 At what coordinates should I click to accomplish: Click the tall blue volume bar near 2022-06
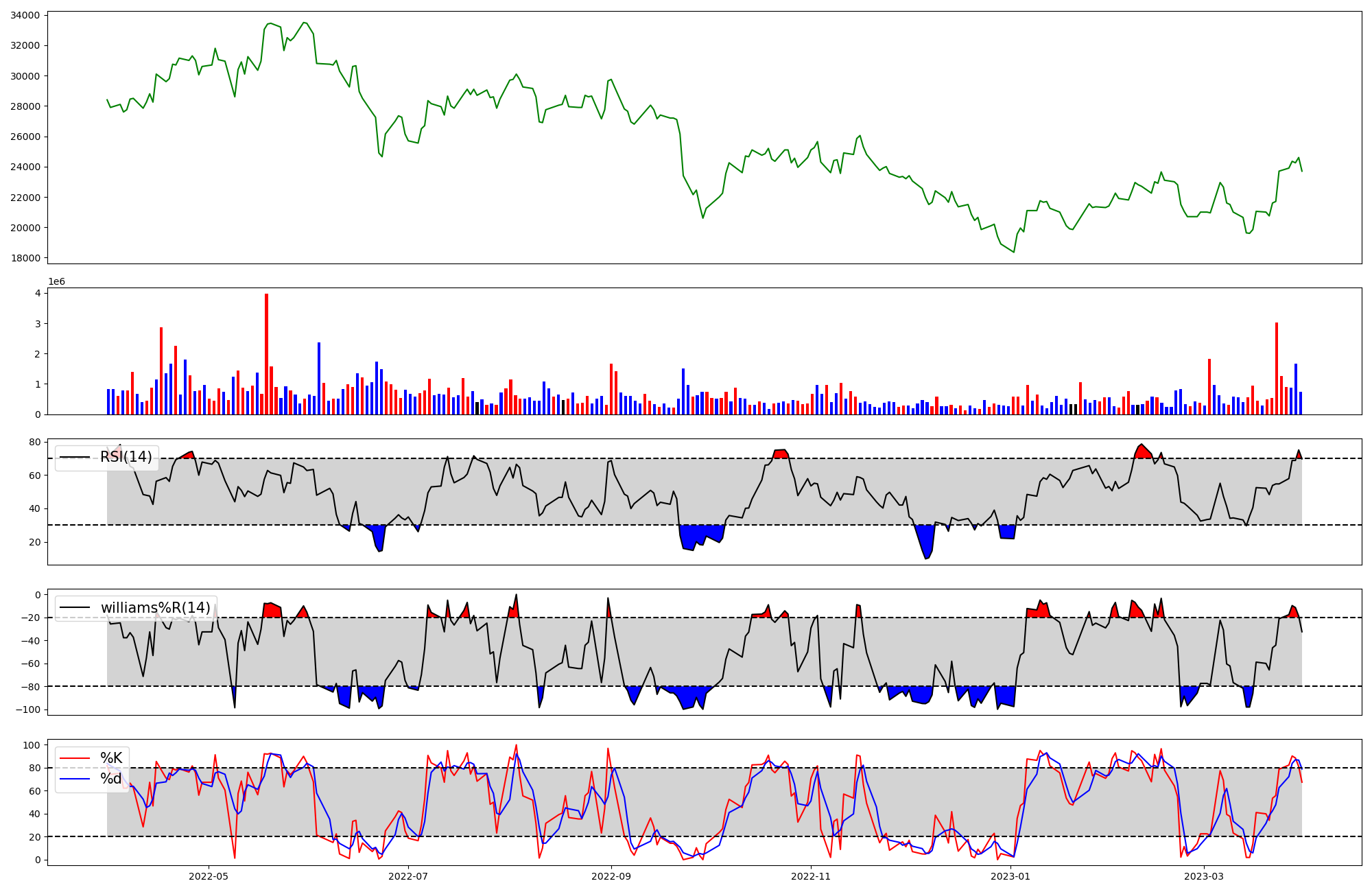[x=319, y=377]
